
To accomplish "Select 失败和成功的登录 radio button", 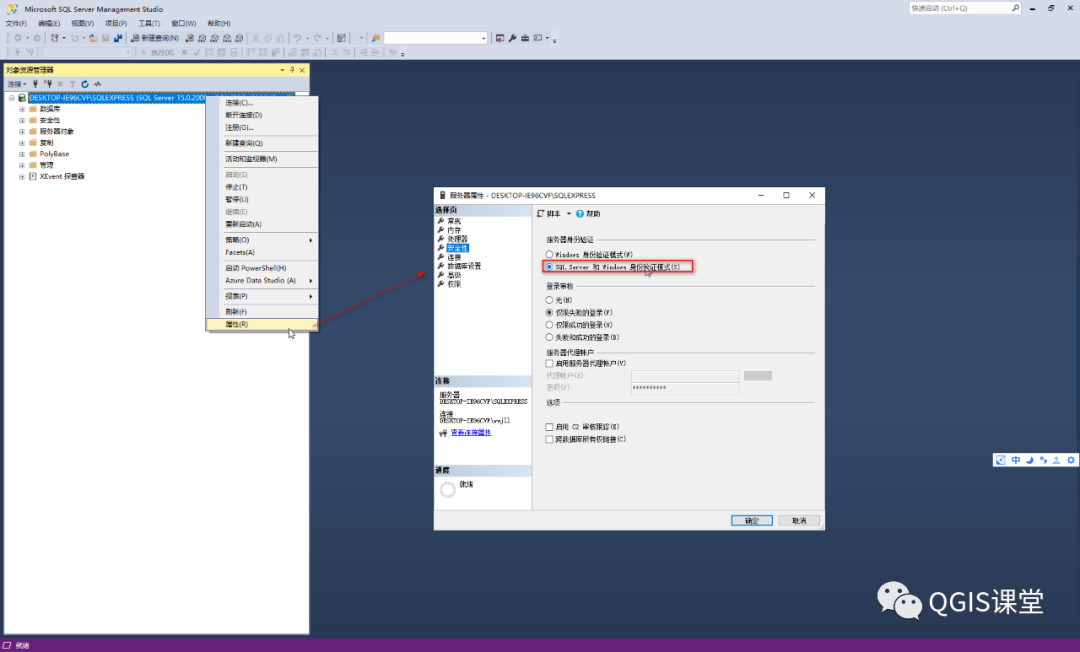I will pos(549,337).
